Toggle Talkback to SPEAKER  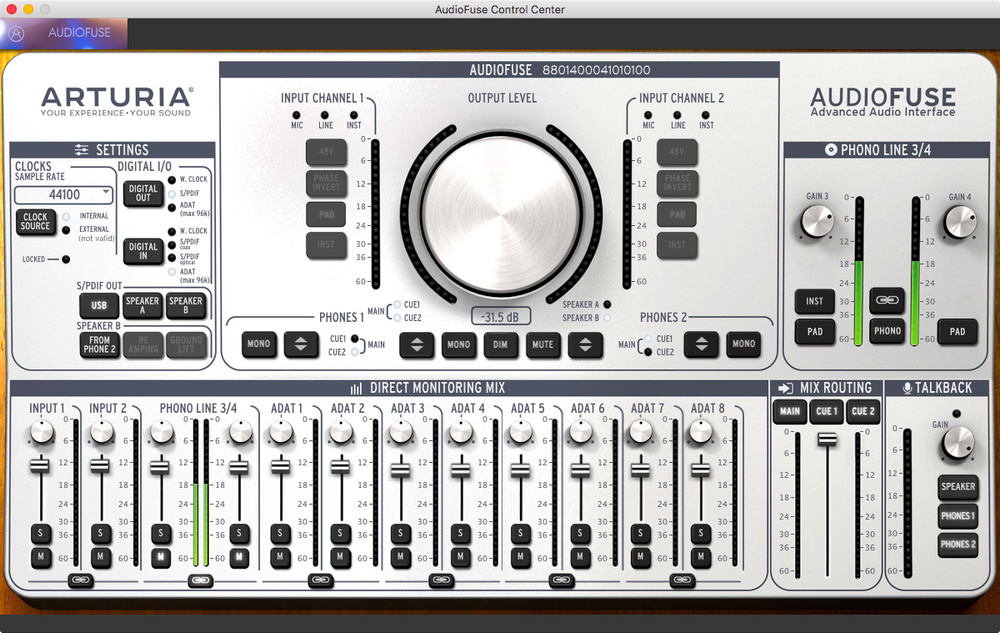(x=958, y=487)
